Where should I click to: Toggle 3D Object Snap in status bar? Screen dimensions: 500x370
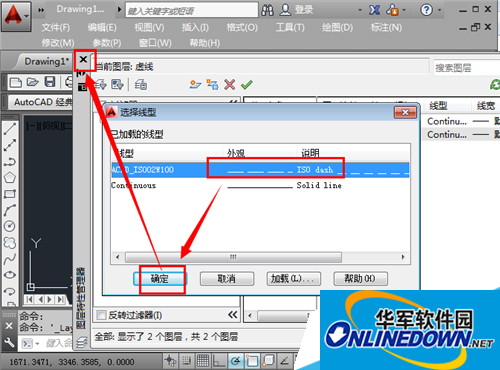pos(268,361)
